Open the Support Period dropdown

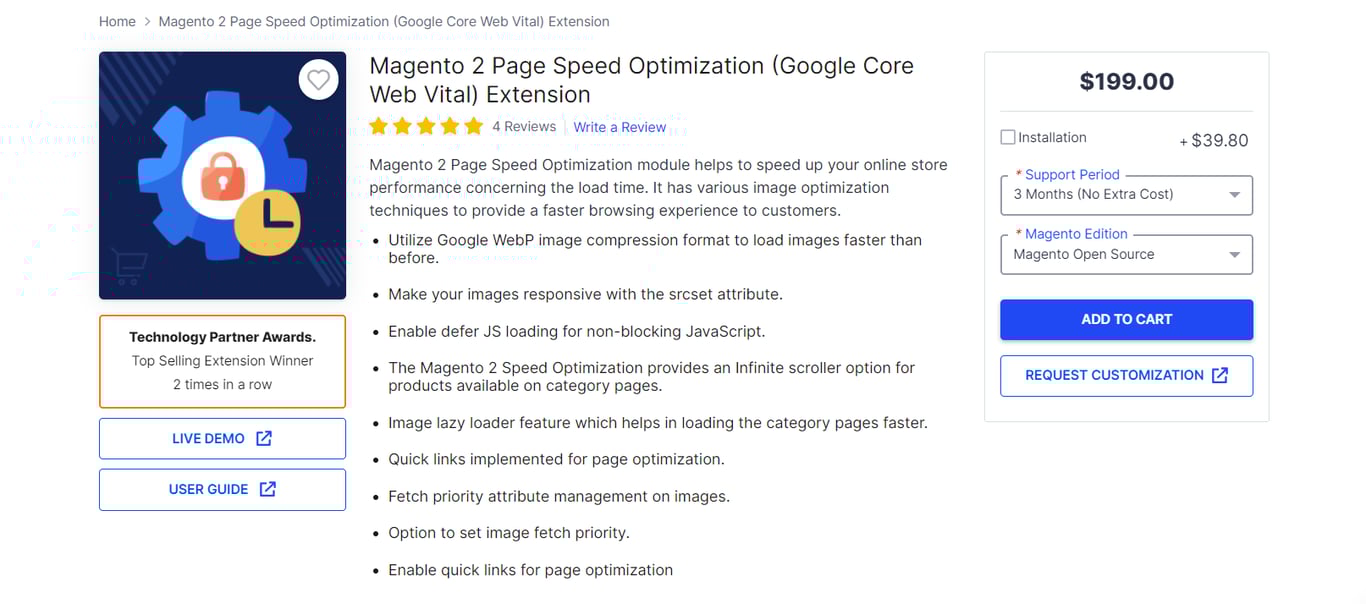(1126, 195)
